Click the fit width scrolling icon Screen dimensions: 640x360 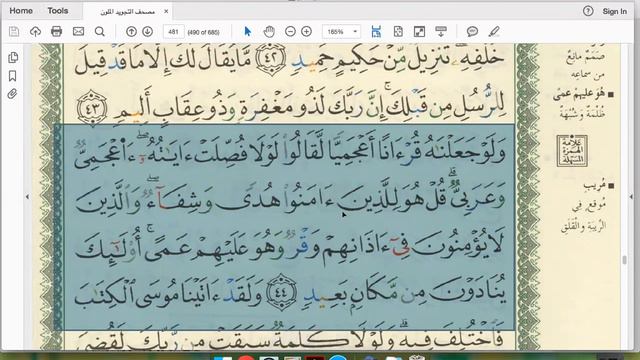pos(376,31)
